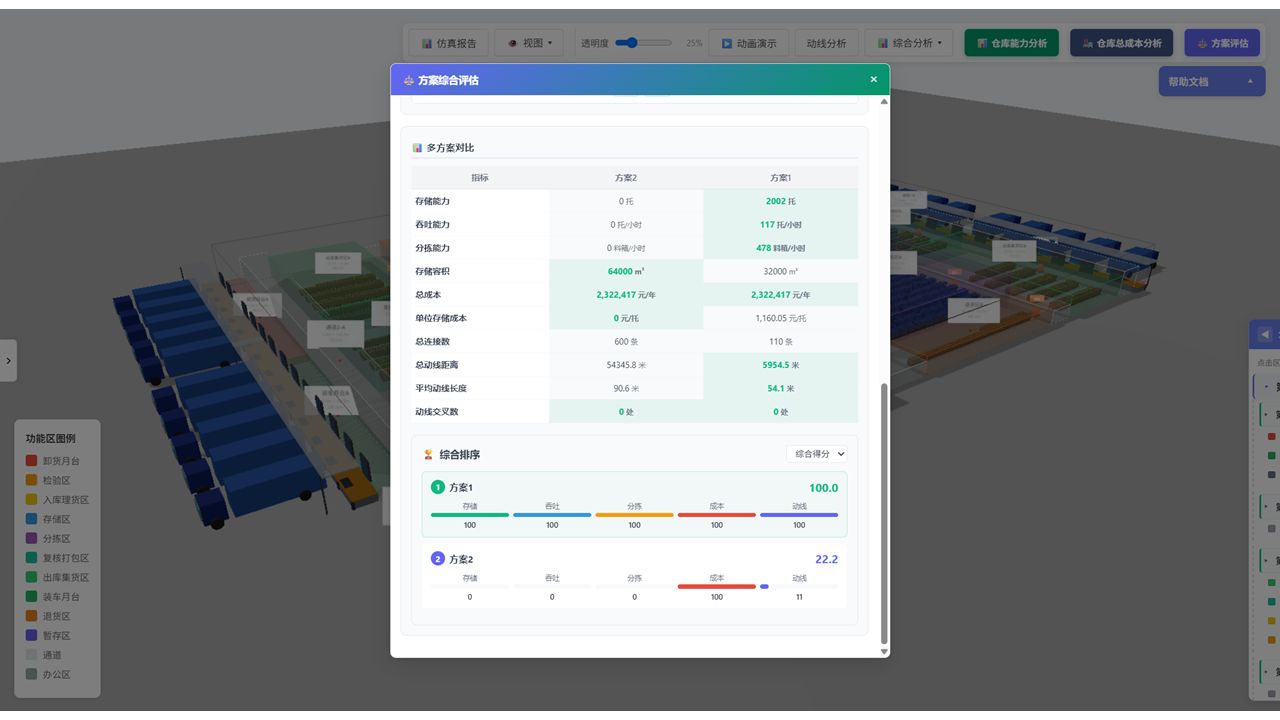
Task: Click the 暂存区 legend swatch
Action: (31, 635)
